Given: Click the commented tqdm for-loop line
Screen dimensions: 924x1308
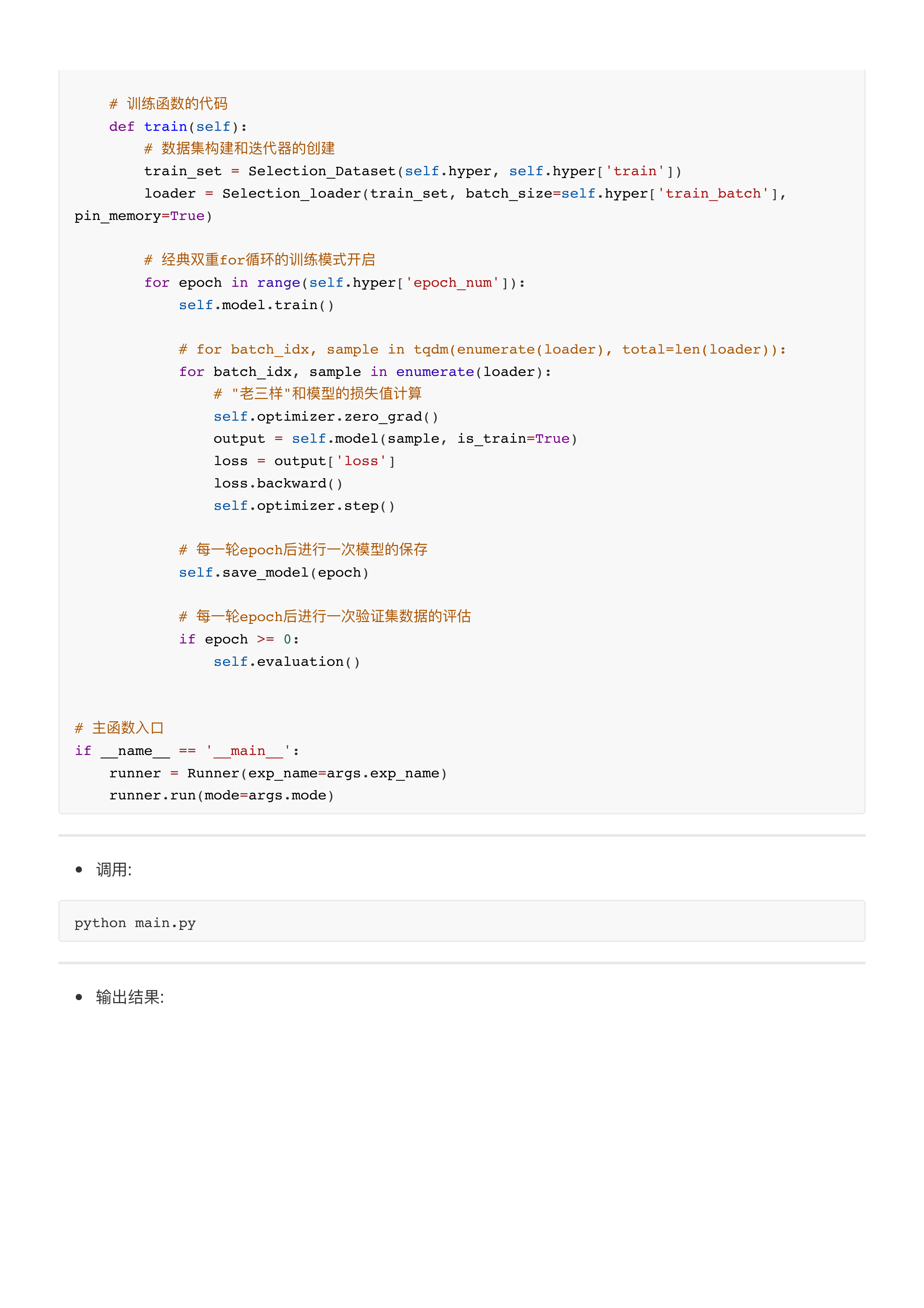Looking at the screenshot, I should coord(482,349).
